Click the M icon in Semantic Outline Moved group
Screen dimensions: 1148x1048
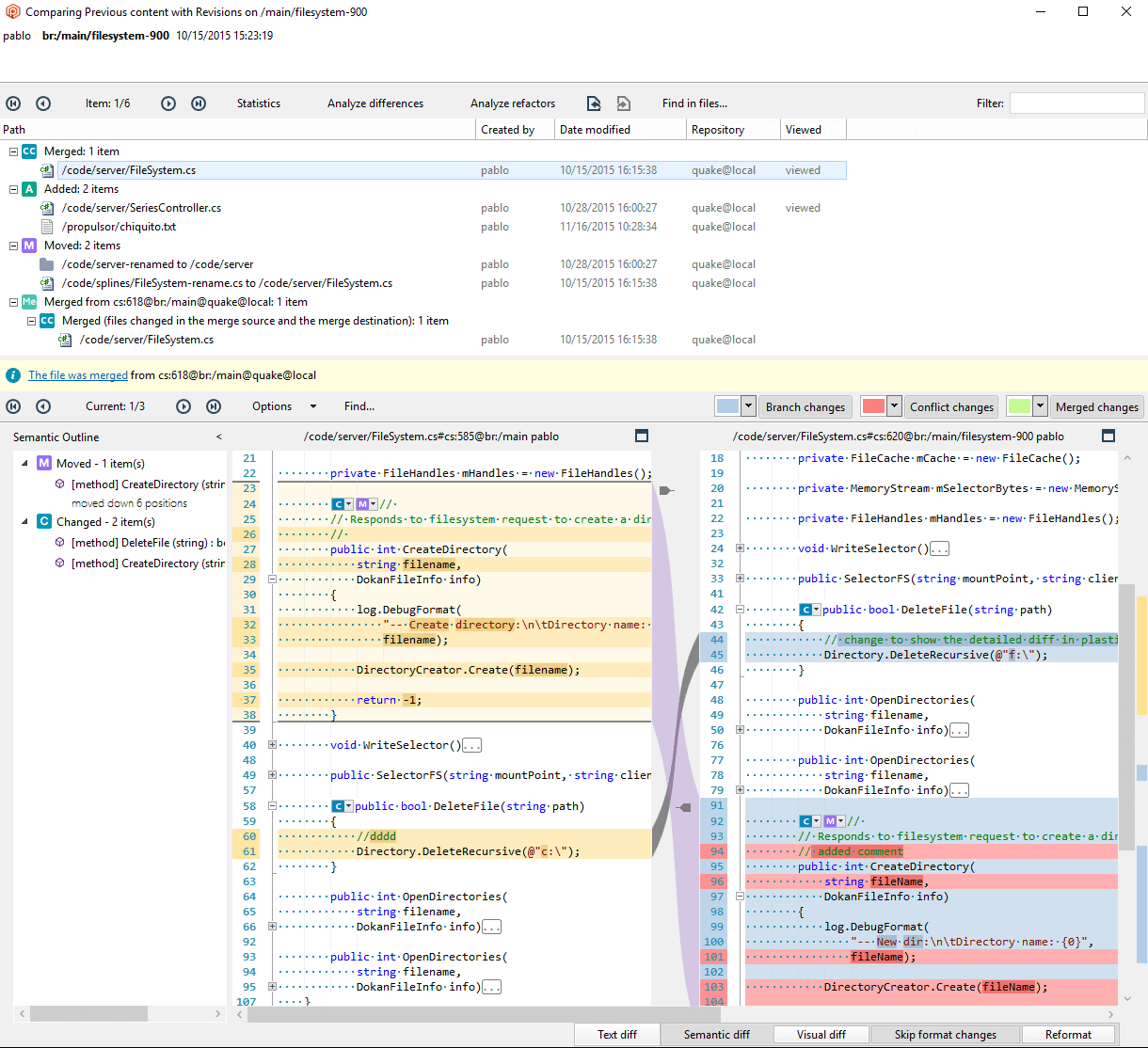(x=44, y=463)
